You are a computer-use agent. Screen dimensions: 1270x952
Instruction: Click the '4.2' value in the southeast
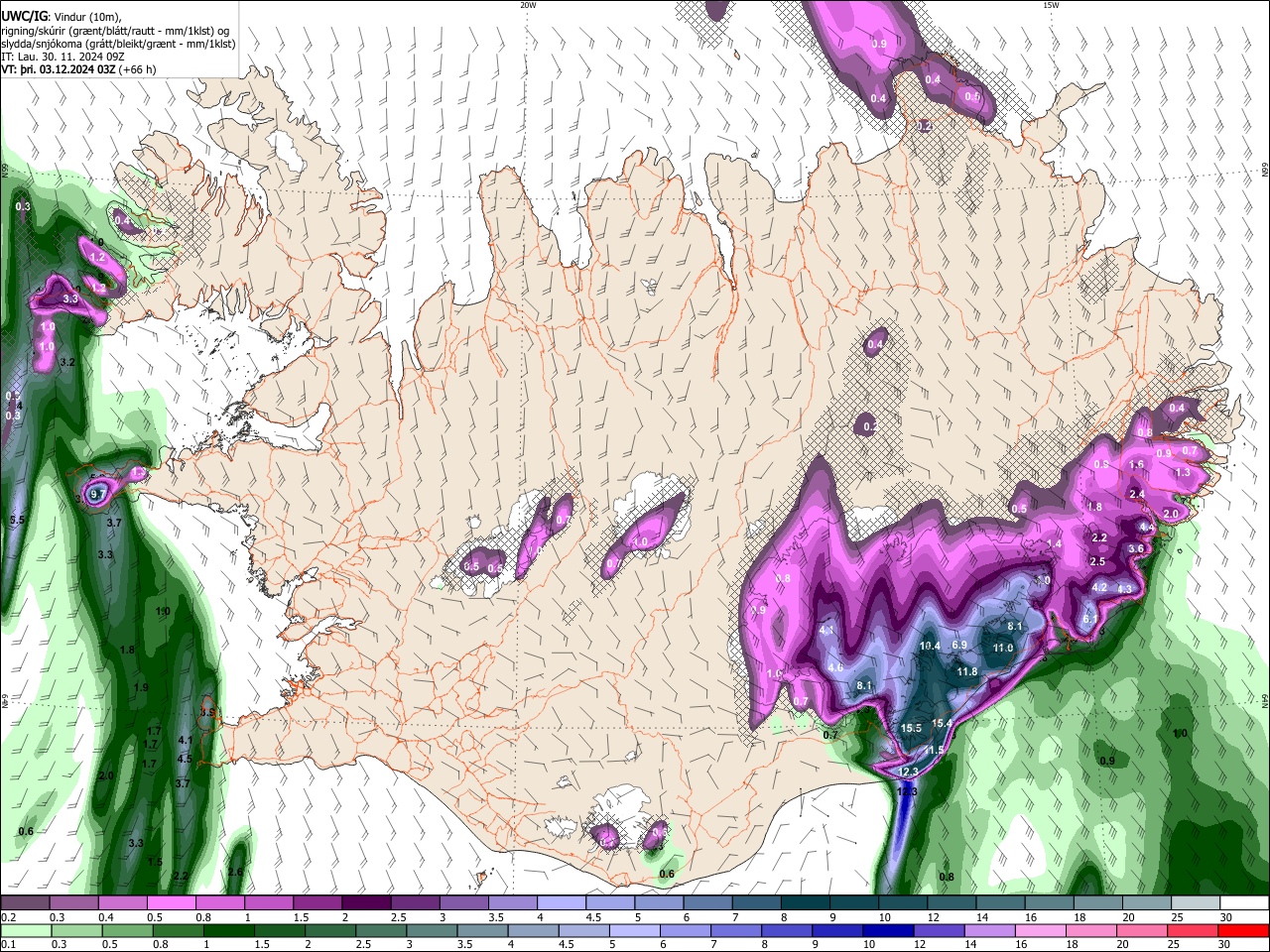(1099, 587)
